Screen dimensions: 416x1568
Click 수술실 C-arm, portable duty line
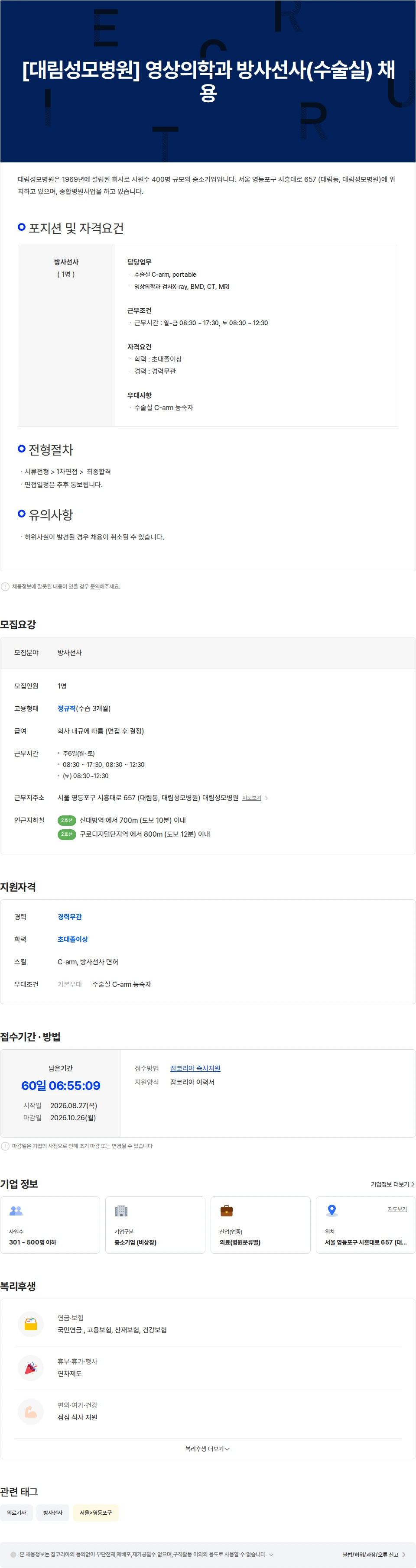coord(165,274)
